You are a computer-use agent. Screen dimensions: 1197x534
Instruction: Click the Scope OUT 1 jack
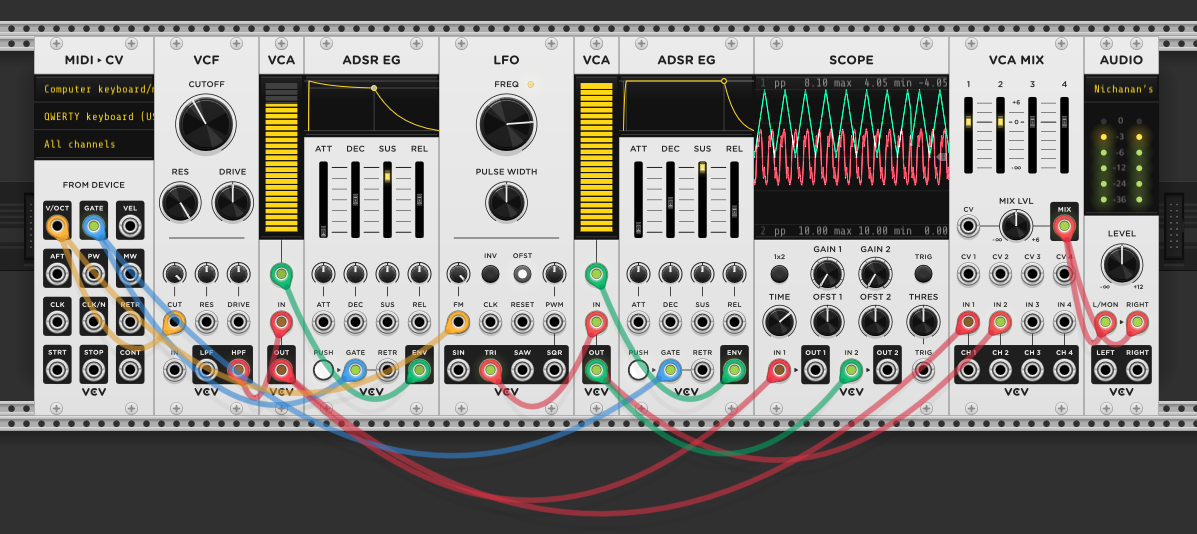[x=815, y=371]
